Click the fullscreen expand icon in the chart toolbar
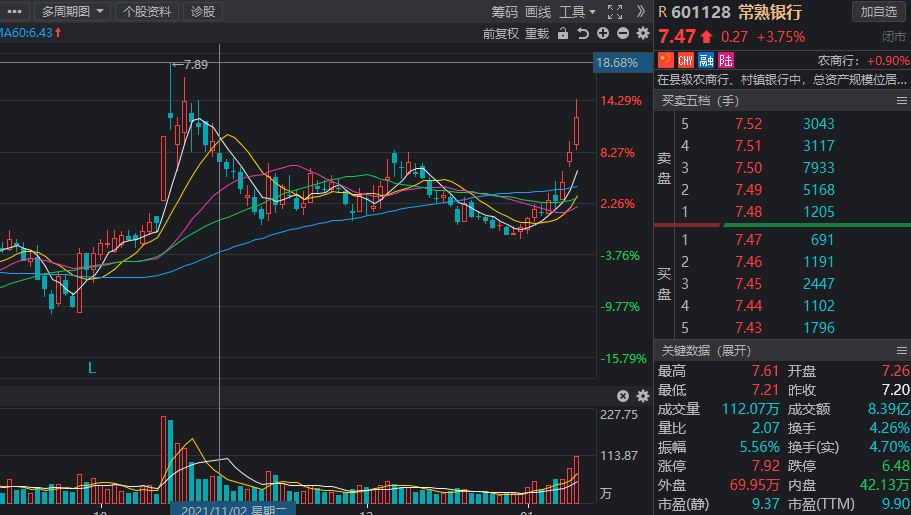 coord(615,12)
